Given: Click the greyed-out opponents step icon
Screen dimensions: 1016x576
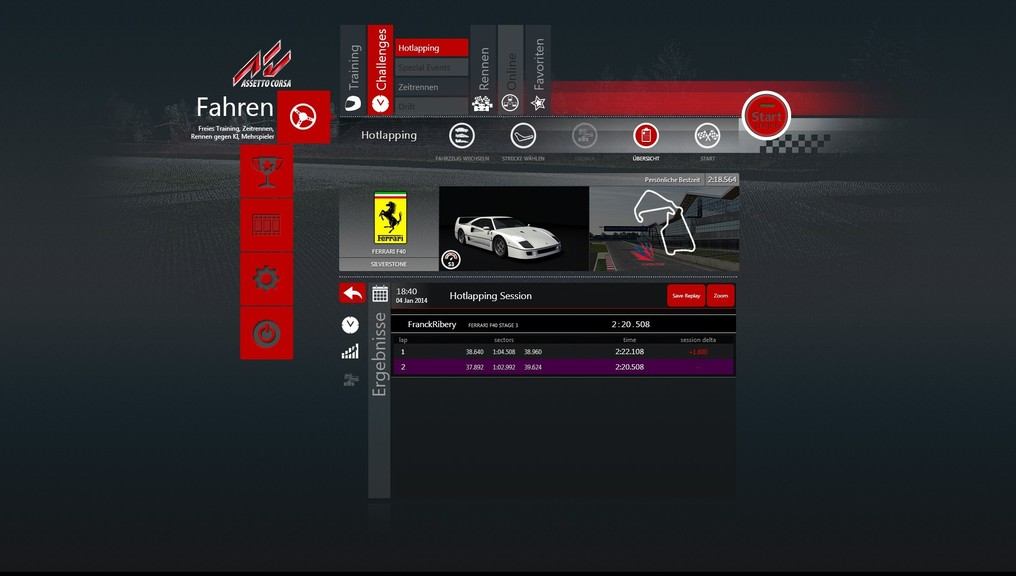Looking at the screenshot, I should click(x=584, y=136).
